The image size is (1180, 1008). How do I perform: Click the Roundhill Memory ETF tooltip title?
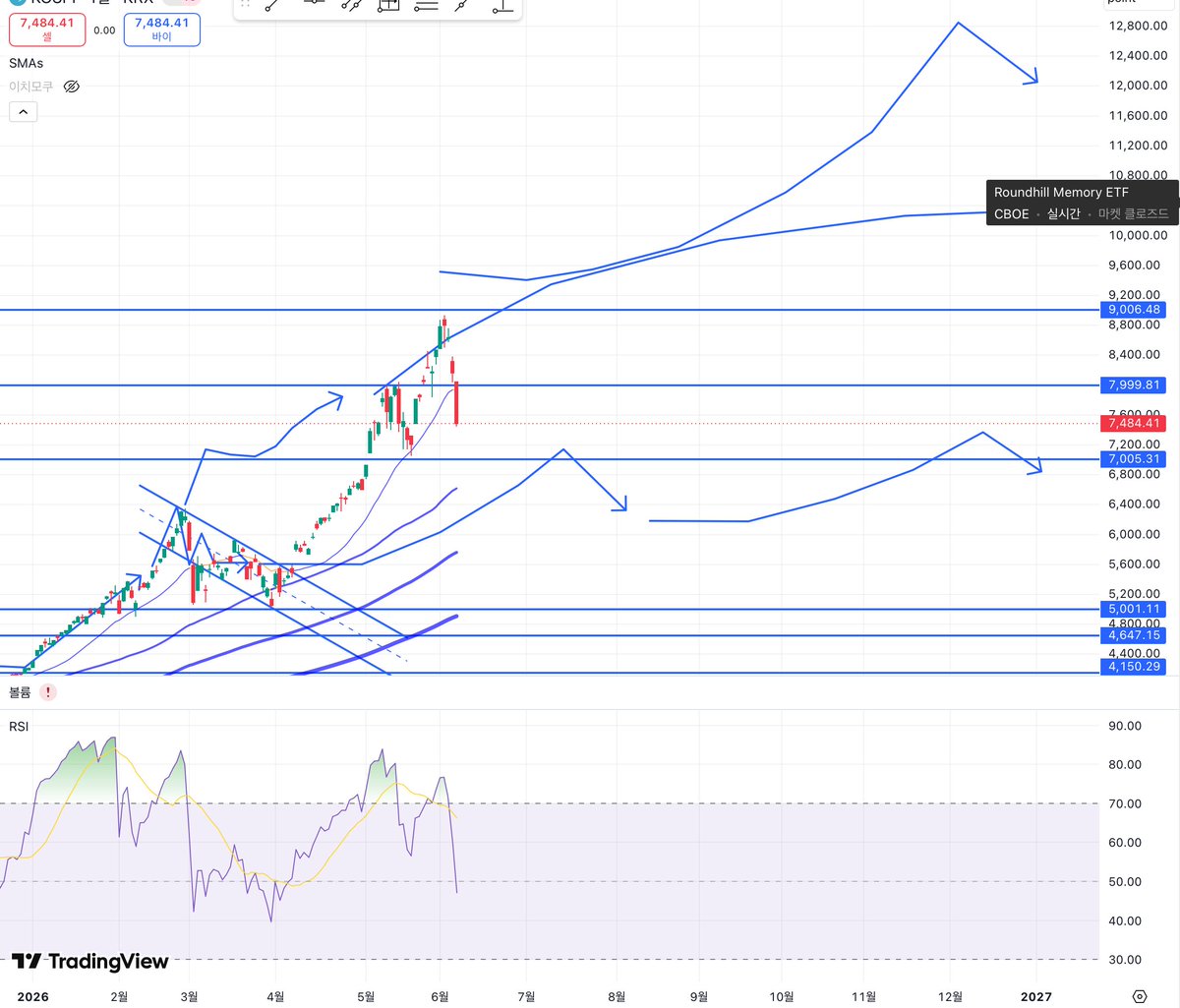[1061, 193]
